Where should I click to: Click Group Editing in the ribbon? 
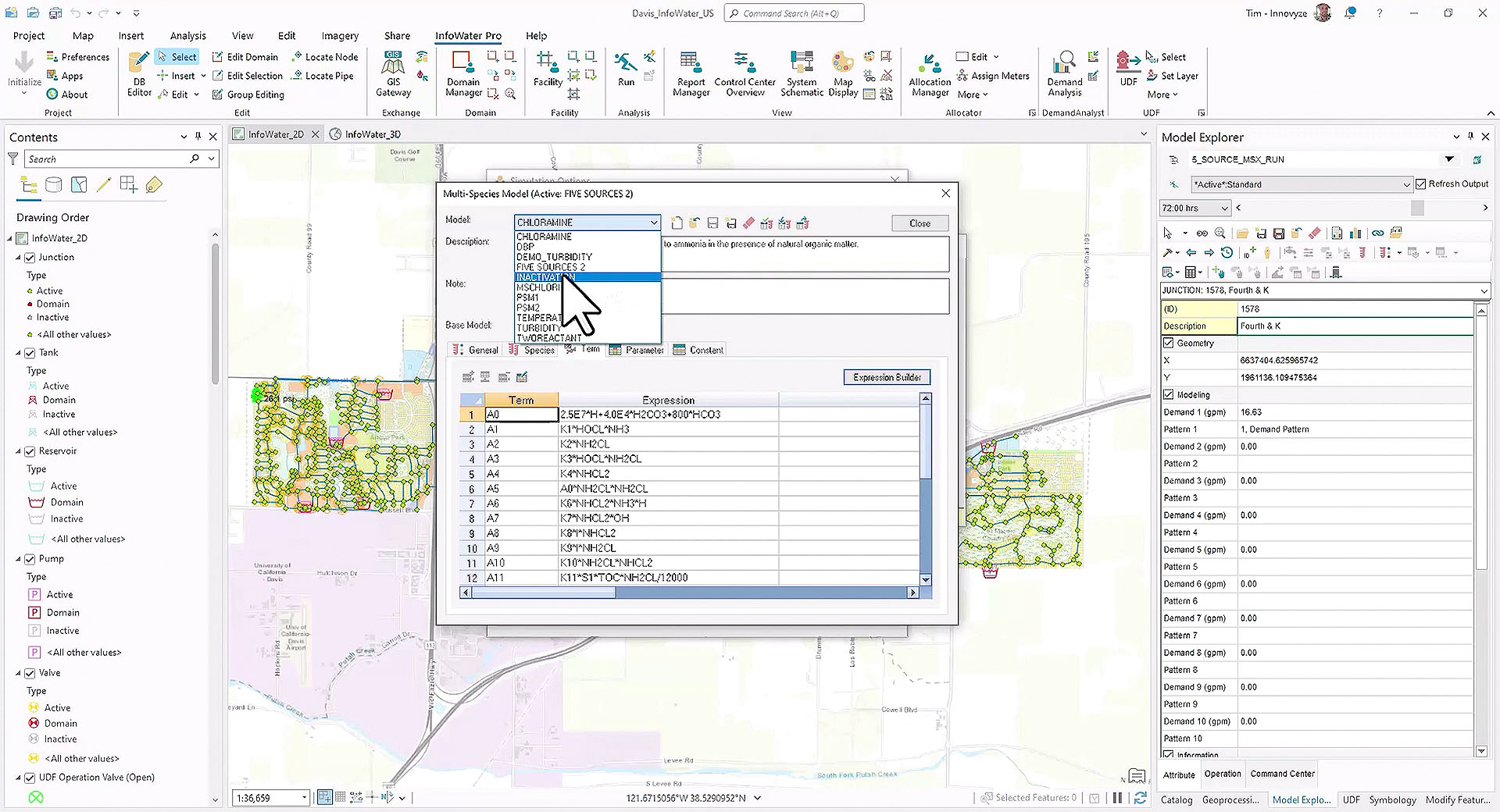tap(248, 94)
